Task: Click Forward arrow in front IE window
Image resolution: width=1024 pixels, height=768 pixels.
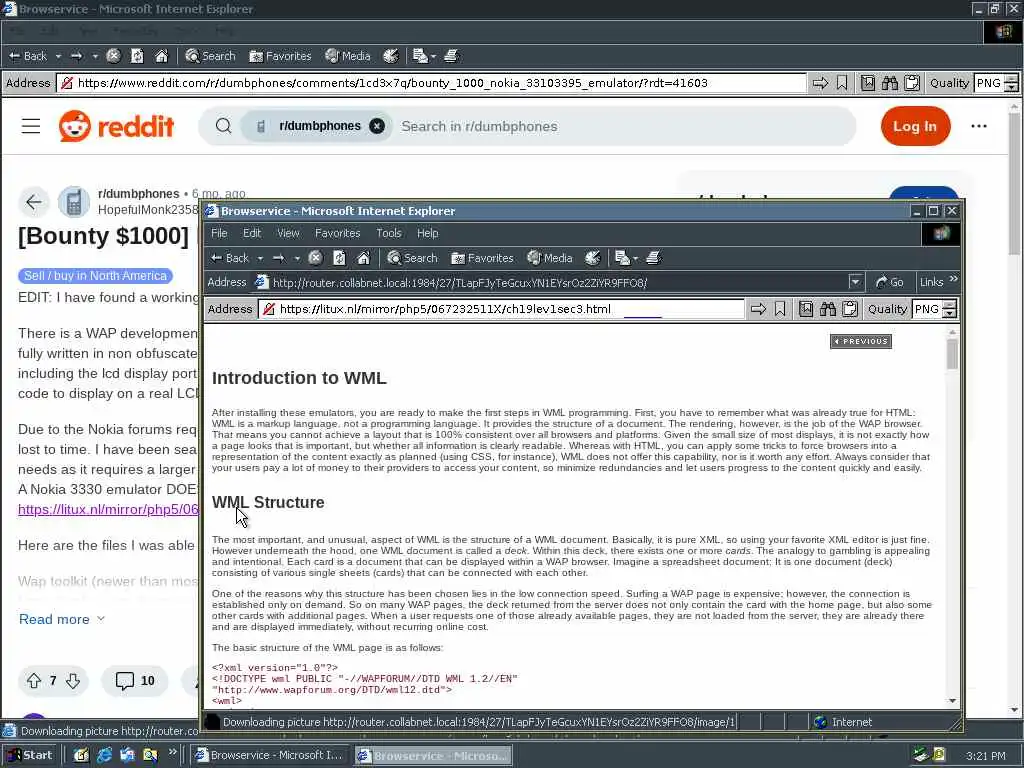Action: click(279, 258)
